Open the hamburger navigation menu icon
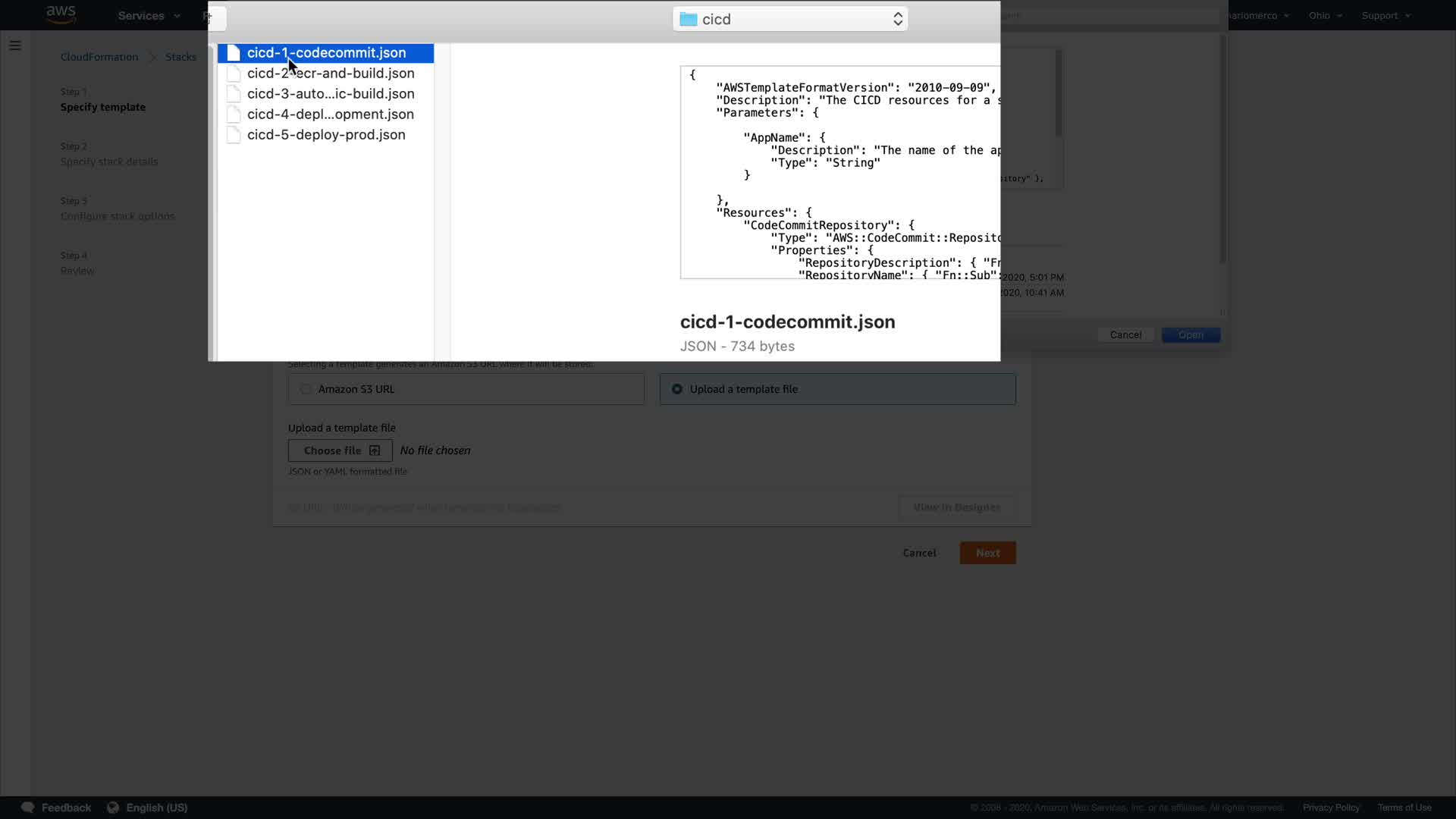Image resolution: width=1456 pixels, height=819 pixels. tap(14, 45)
